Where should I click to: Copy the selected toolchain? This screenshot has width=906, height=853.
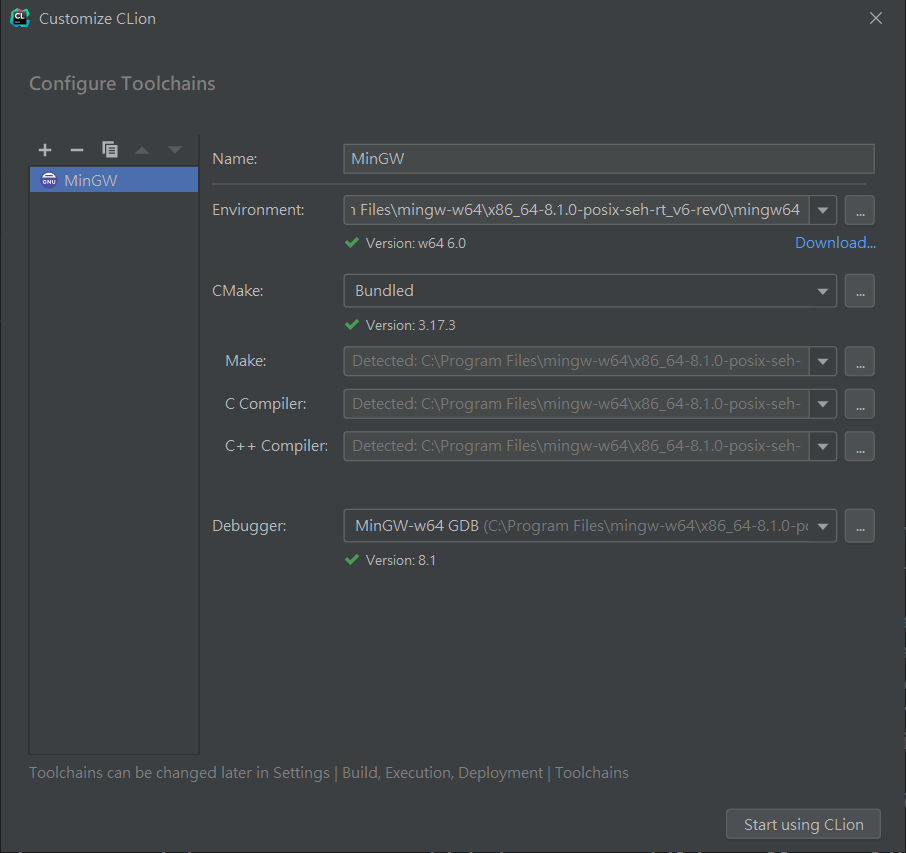coord(110,150)
